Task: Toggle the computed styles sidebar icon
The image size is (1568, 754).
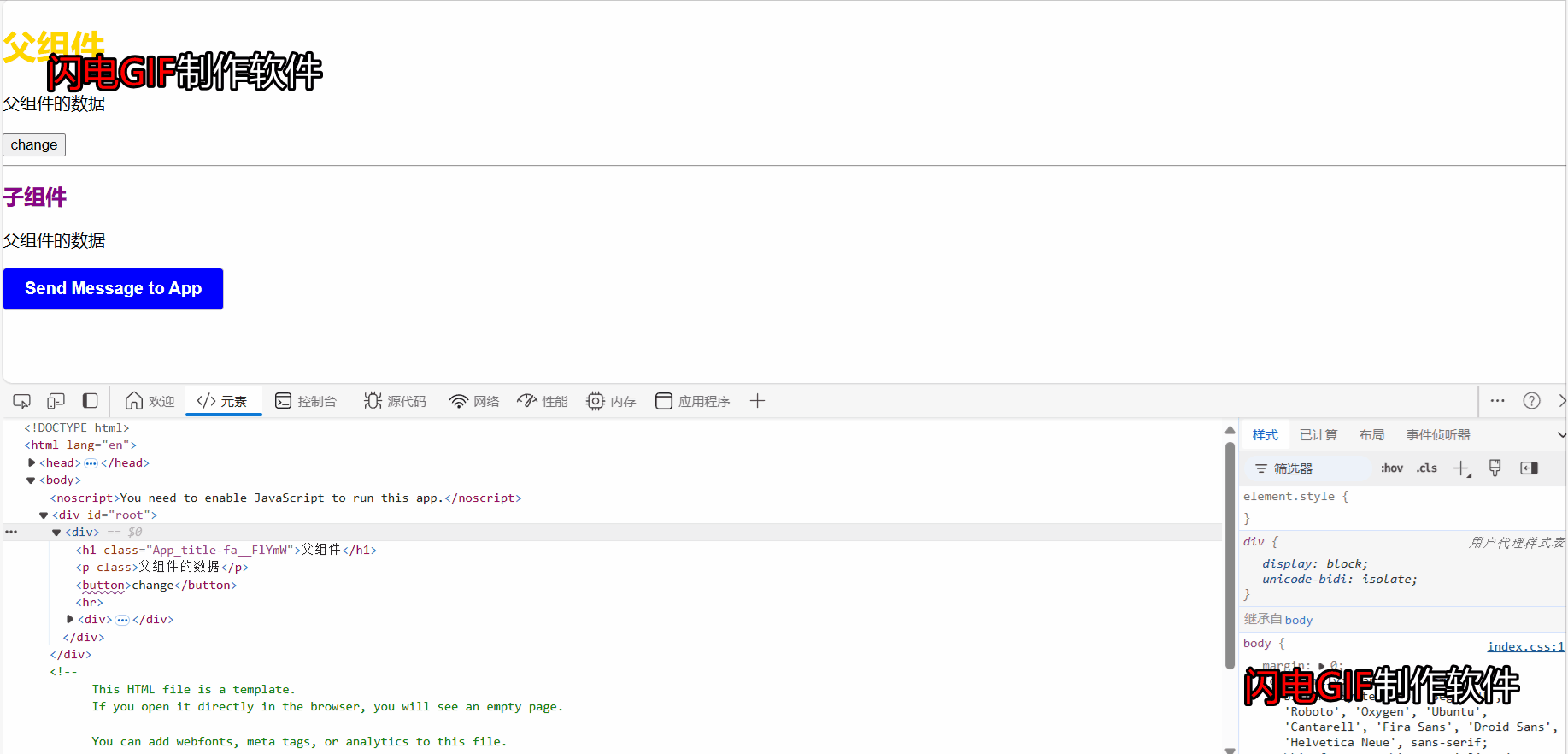Action: tap(1529, 468)
